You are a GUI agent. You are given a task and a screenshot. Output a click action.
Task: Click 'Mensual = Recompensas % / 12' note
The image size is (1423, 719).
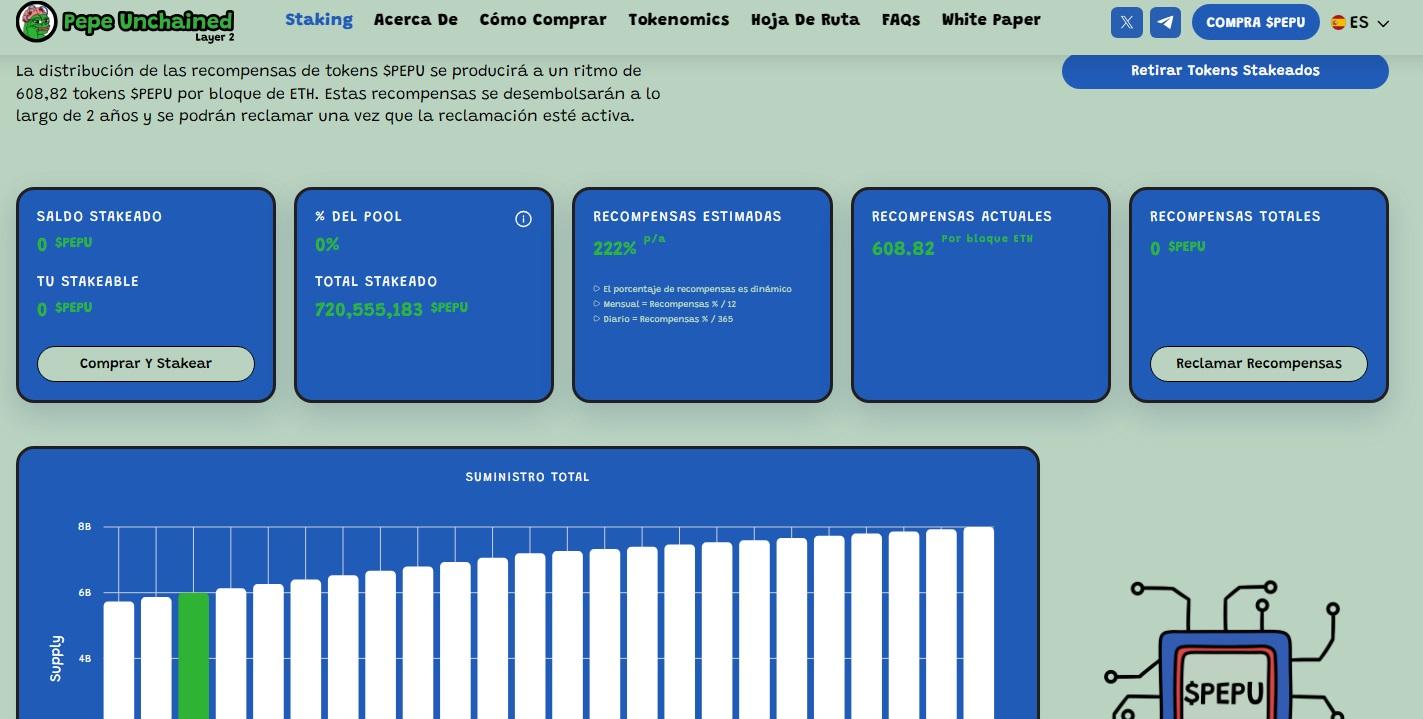669,304
